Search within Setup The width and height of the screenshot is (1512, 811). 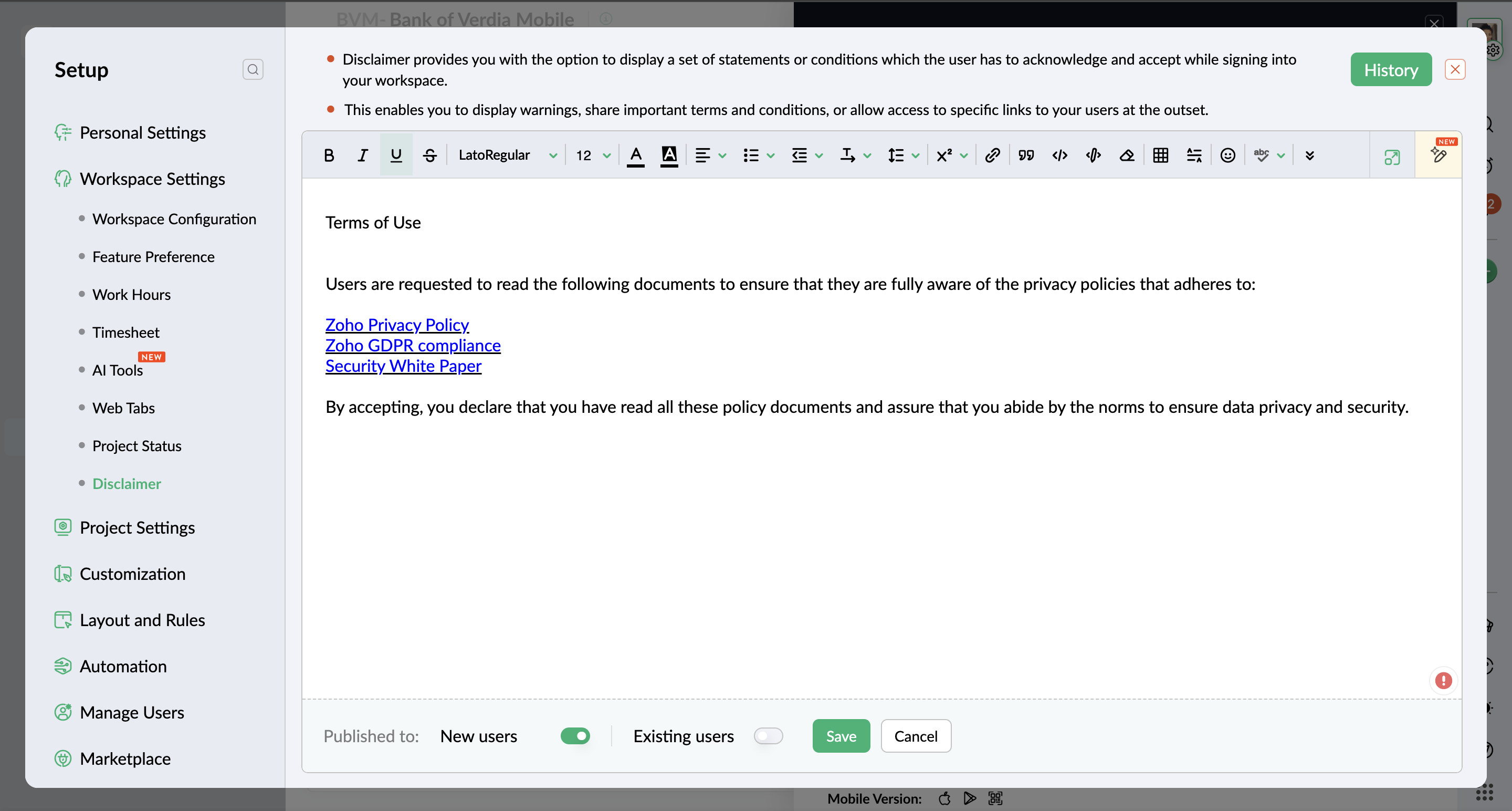coord(253,69)
